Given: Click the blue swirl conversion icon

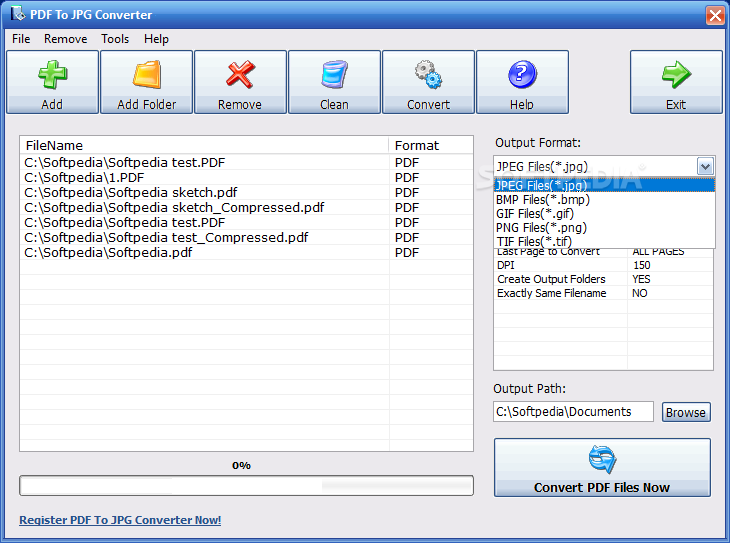Looking at the screenshot, I should [x=602, y=459].
